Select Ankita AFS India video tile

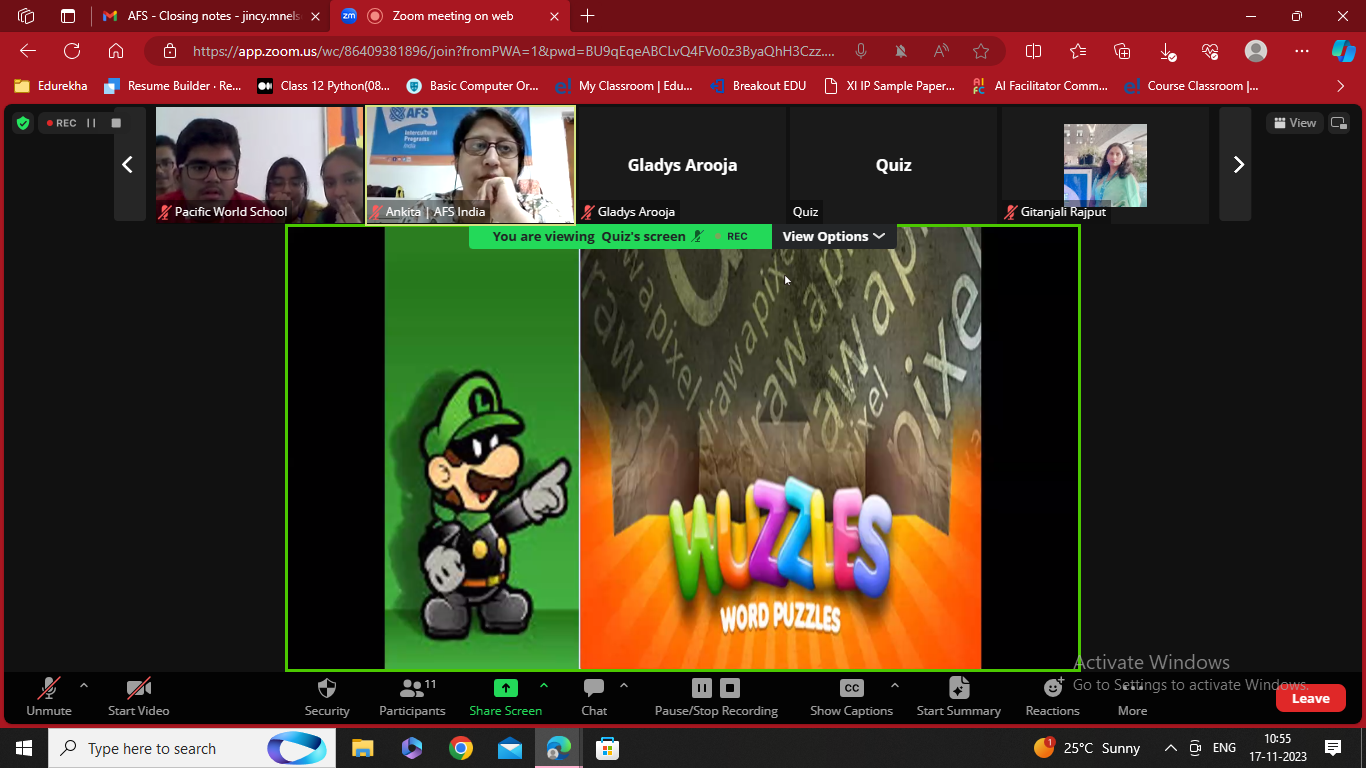(470, 164)
